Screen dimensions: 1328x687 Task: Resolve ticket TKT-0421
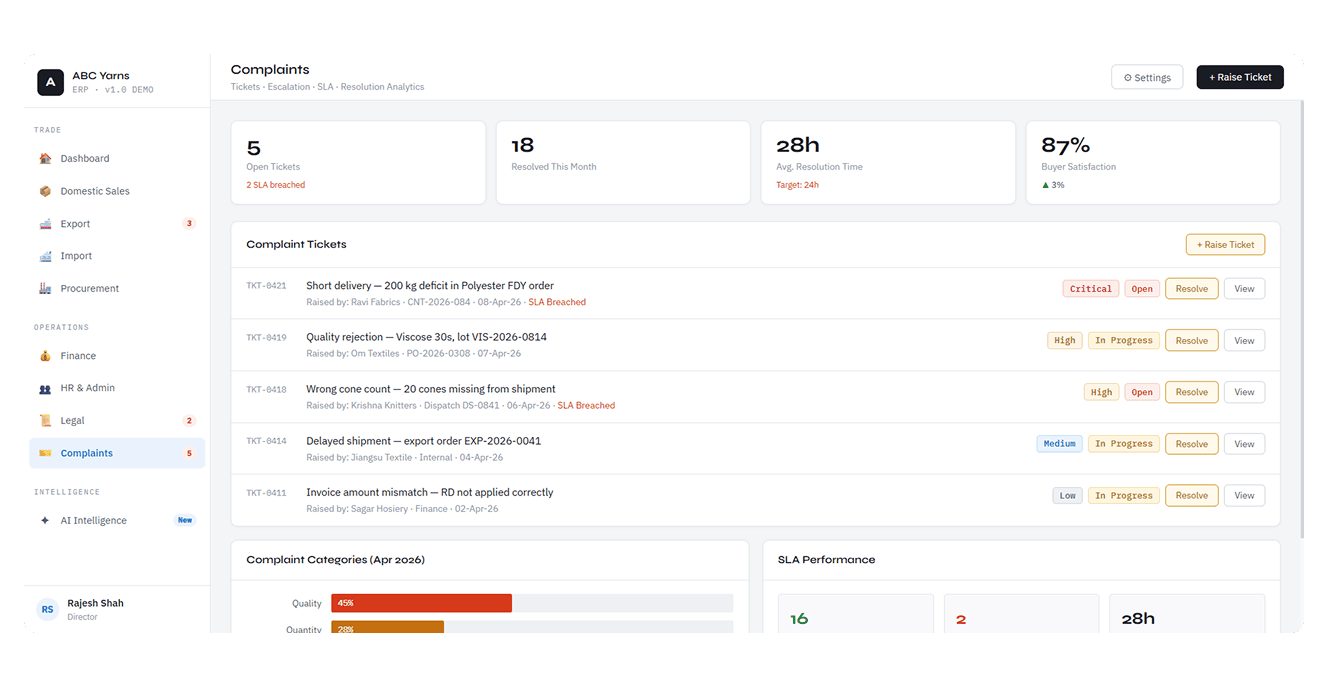coord(1192,289)
